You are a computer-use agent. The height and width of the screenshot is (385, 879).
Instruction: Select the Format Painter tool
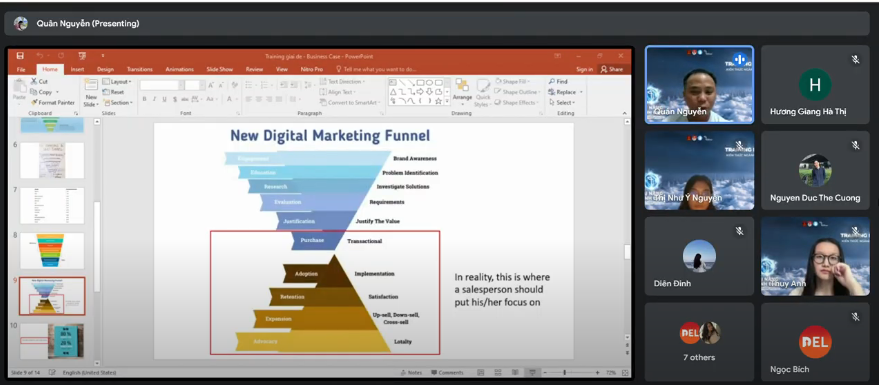pyautogui.click(x=53, y=103)
